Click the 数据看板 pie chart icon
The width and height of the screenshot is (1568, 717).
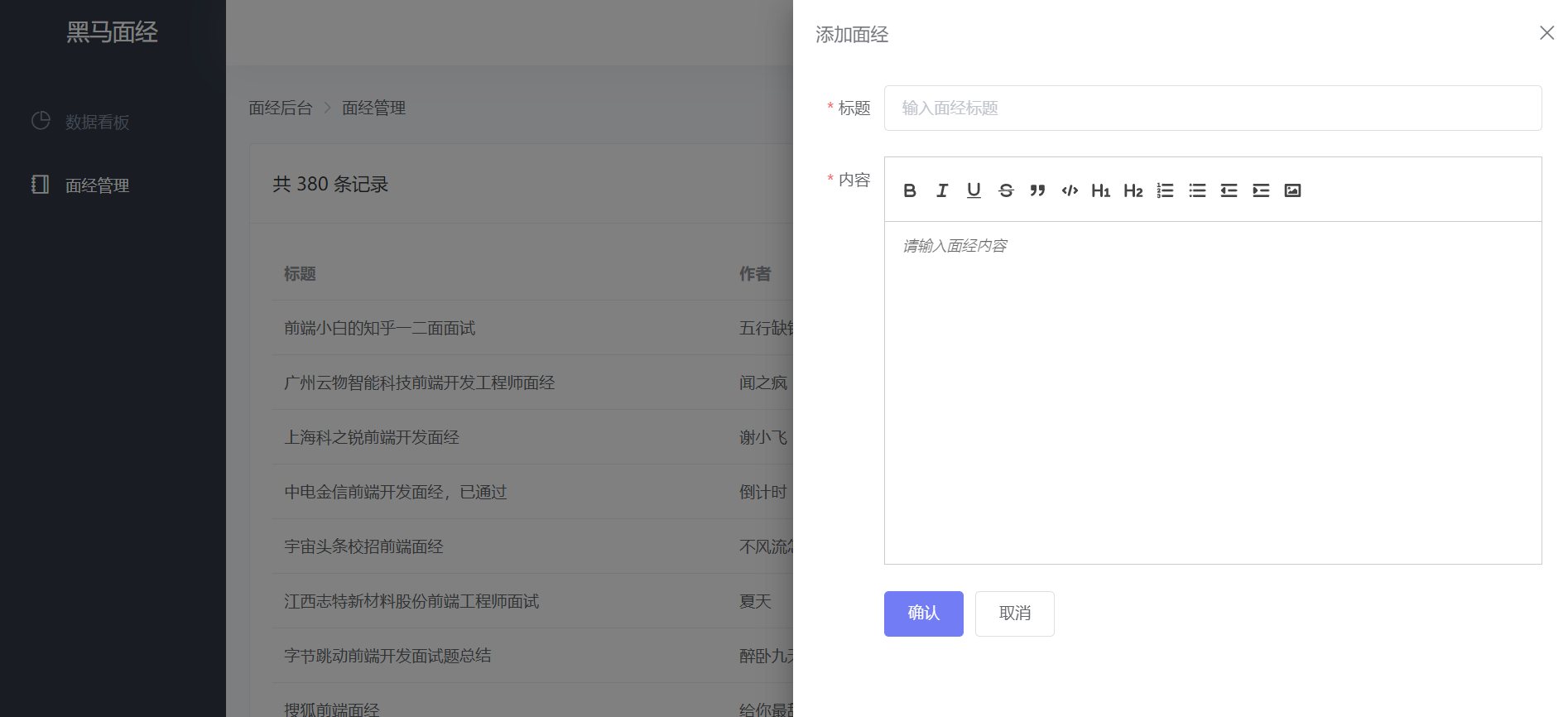click(41, 121)
